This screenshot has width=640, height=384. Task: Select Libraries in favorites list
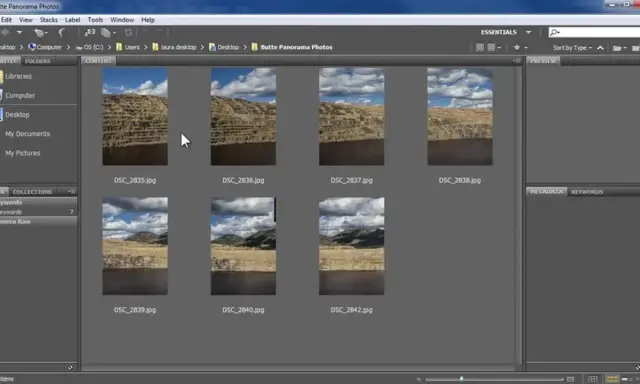coord(18,76)
